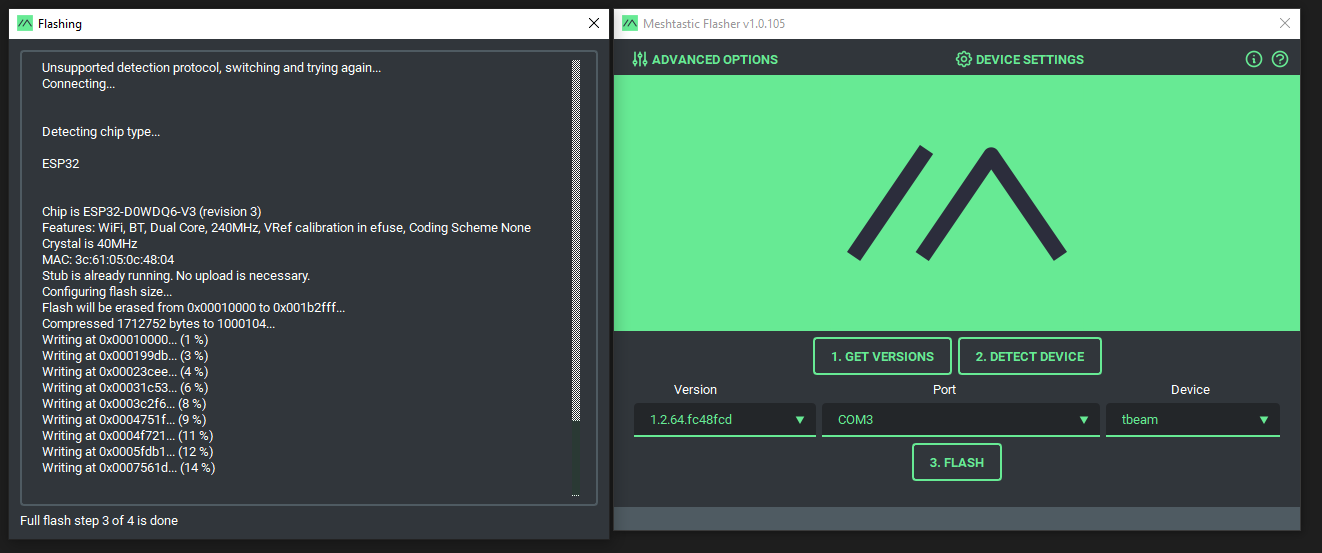Click the 'Flash will be erased from' log line
Image resolution: width=1322 pixels, height=553 pixels.
[x=194, y=308]
